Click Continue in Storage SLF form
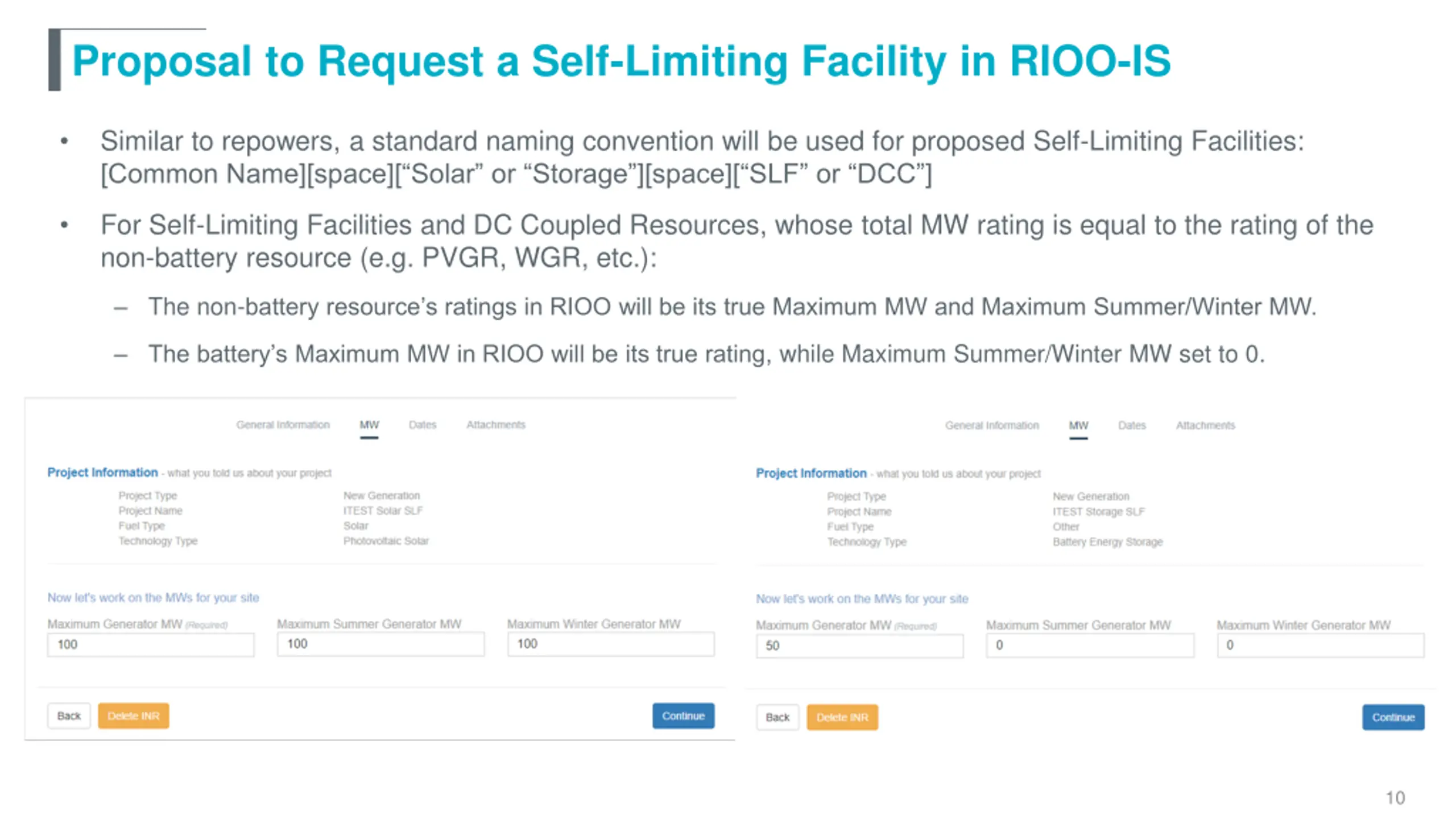The height and width of the screenshot is (819, 1456). click(x=1393, y=718)
